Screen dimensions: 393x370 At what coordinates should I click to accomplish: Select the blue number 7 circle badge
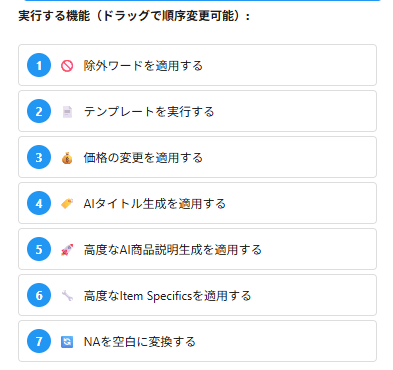pos(39,341)
